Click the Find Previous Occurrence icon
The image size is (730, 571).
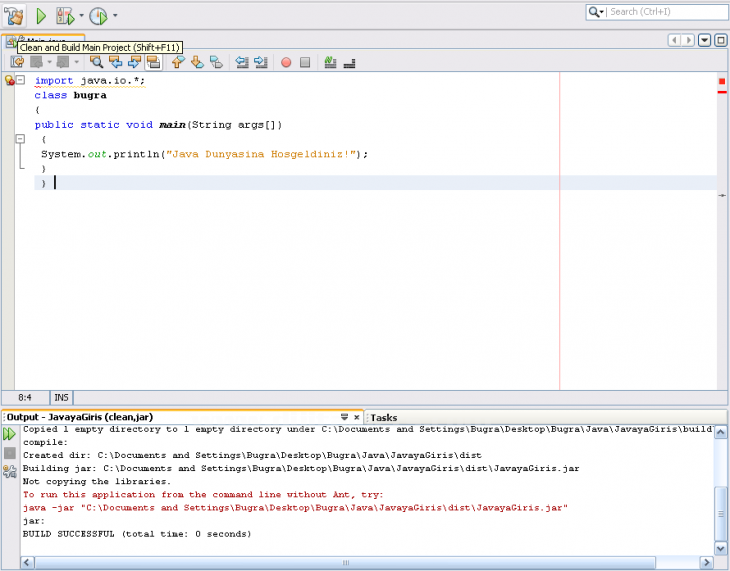tap(115, 62)
